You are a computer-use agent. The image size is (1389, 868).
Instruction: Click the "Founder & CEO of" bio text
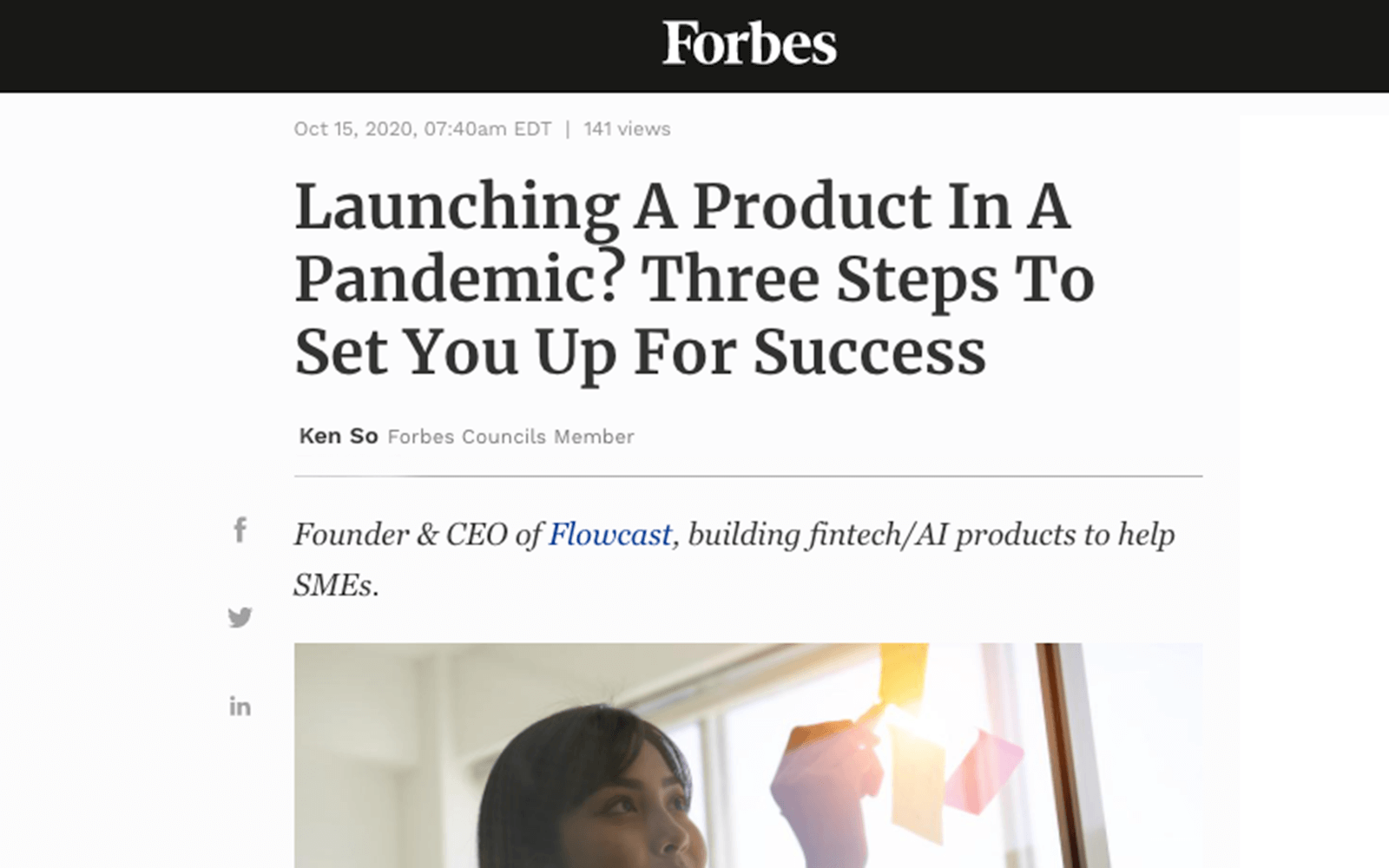(418, 534)
